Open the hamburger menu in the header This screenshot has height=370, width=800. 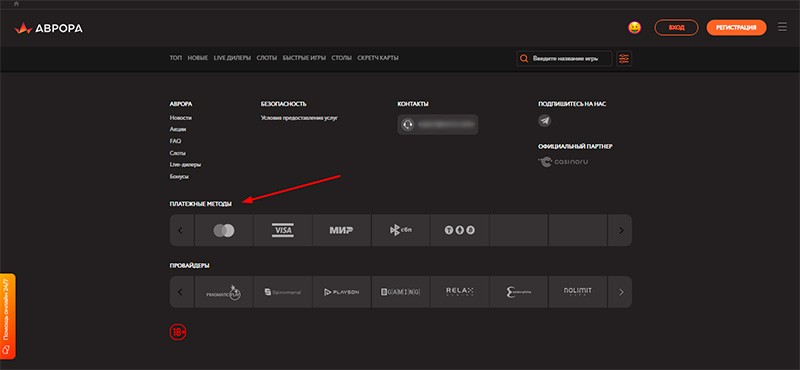[782, 27]
